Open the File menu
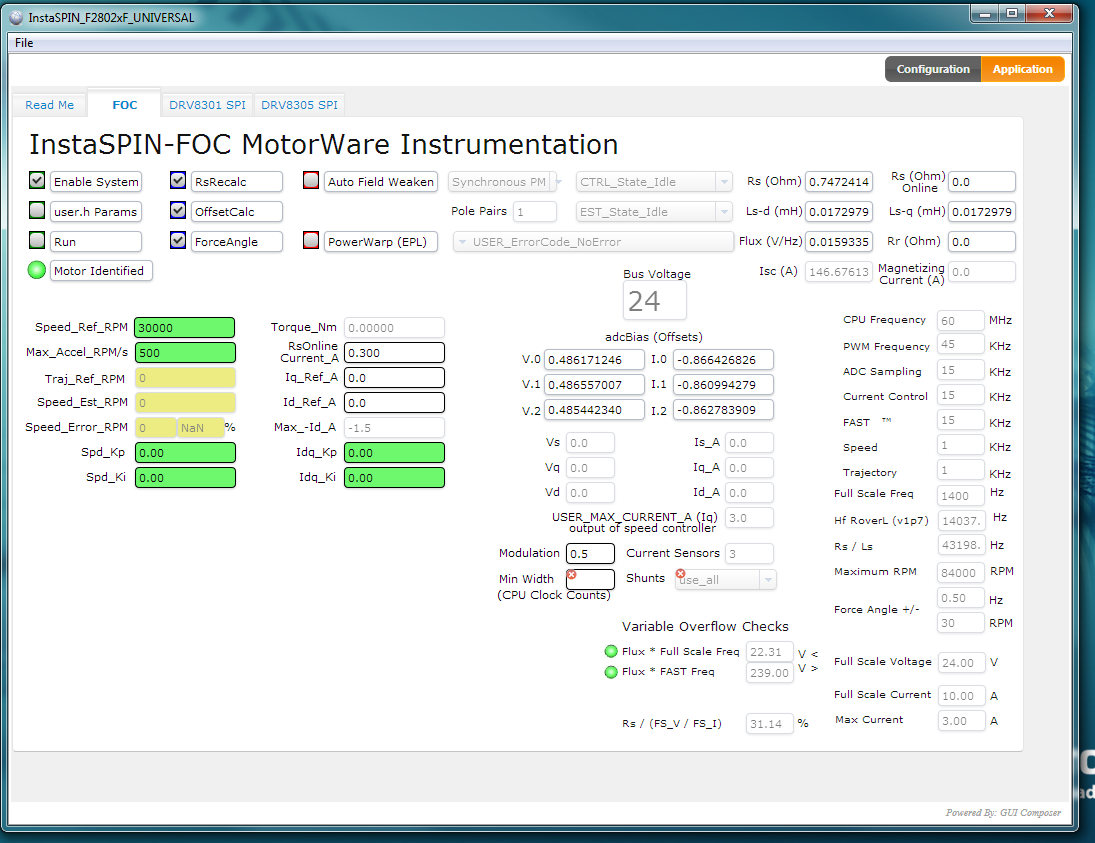 point(24,43)
